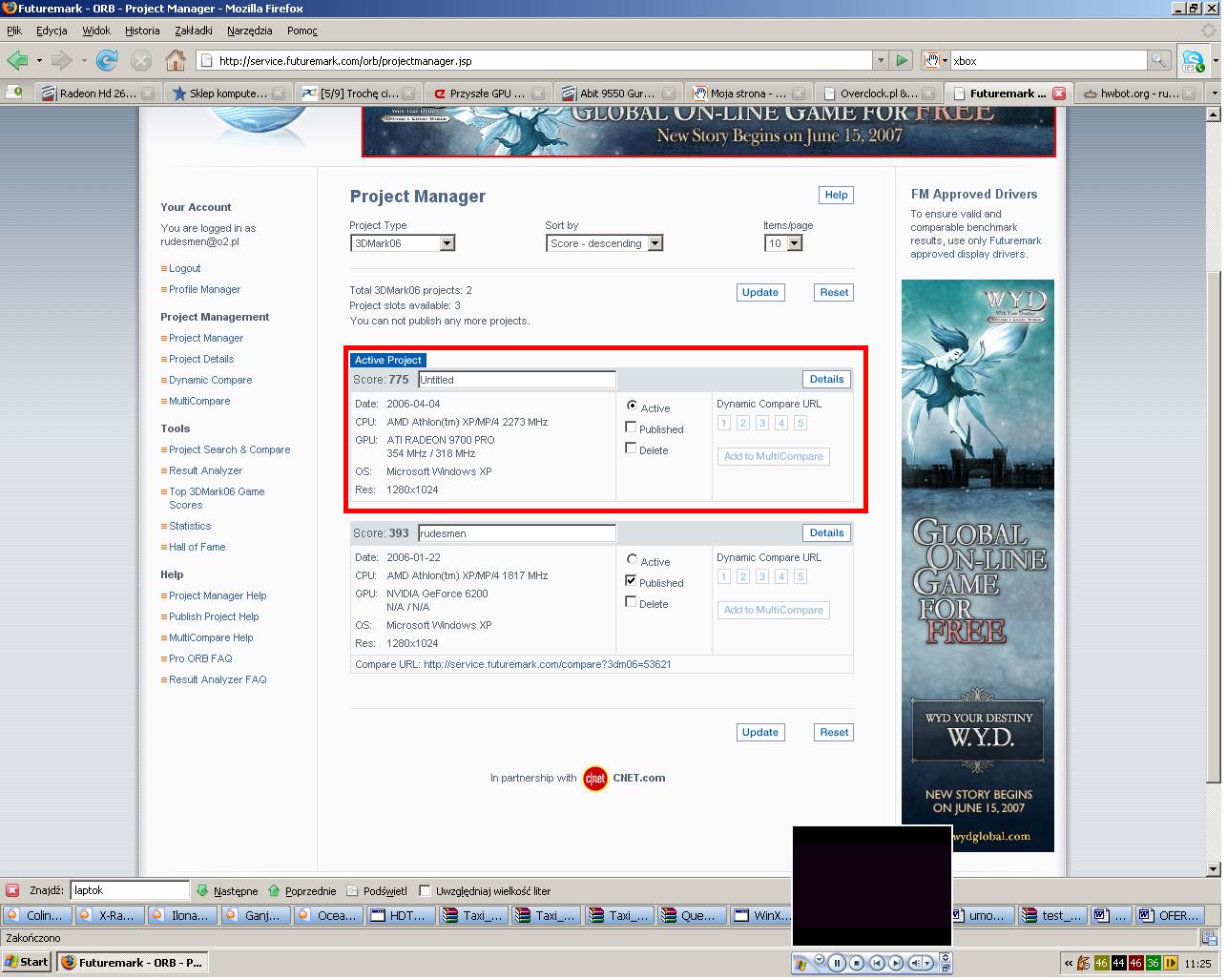Click the yellow tray icon next to clock
Viewport: 1227px width, 980px height.
(1171, 963)
